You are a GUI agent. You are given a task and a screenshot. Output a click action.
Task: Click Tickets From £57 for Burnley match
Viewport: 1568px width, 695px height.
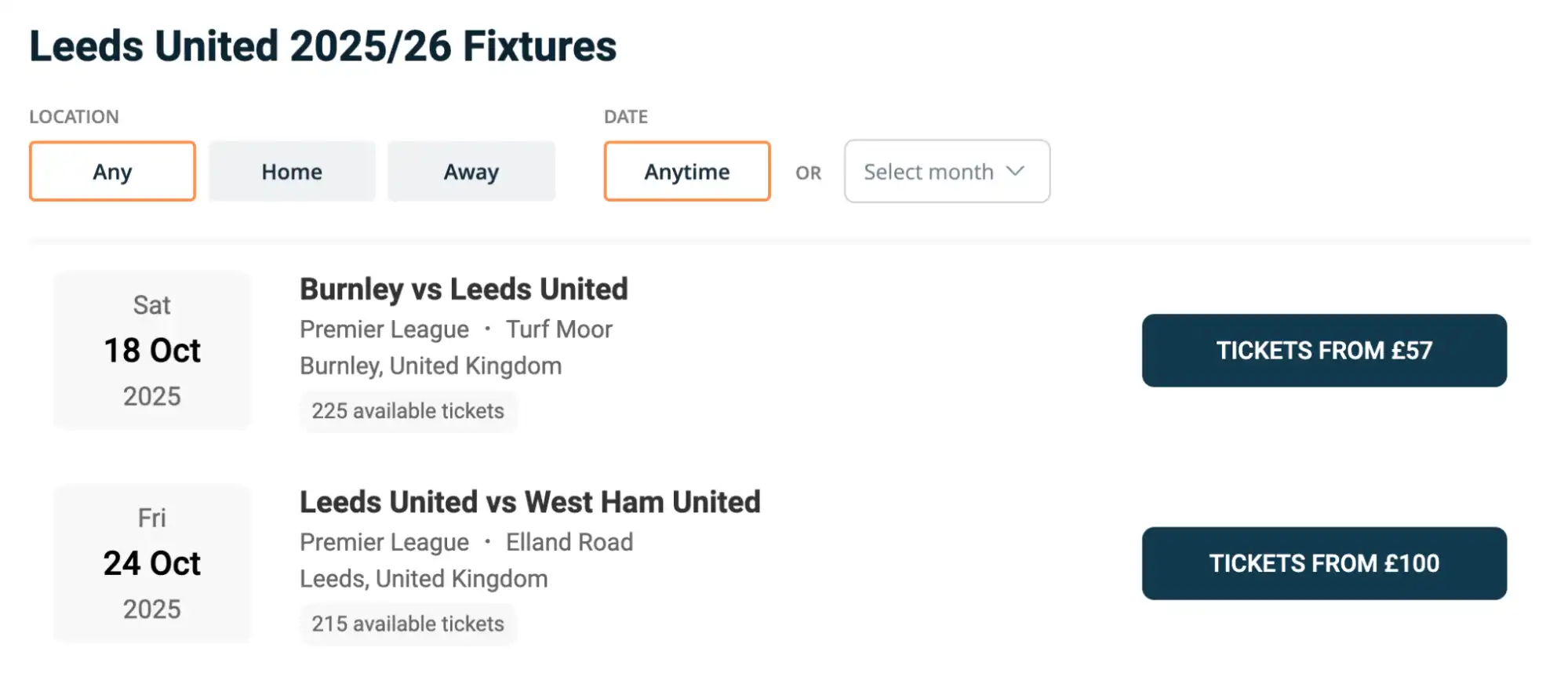[x=1324, y=351]
